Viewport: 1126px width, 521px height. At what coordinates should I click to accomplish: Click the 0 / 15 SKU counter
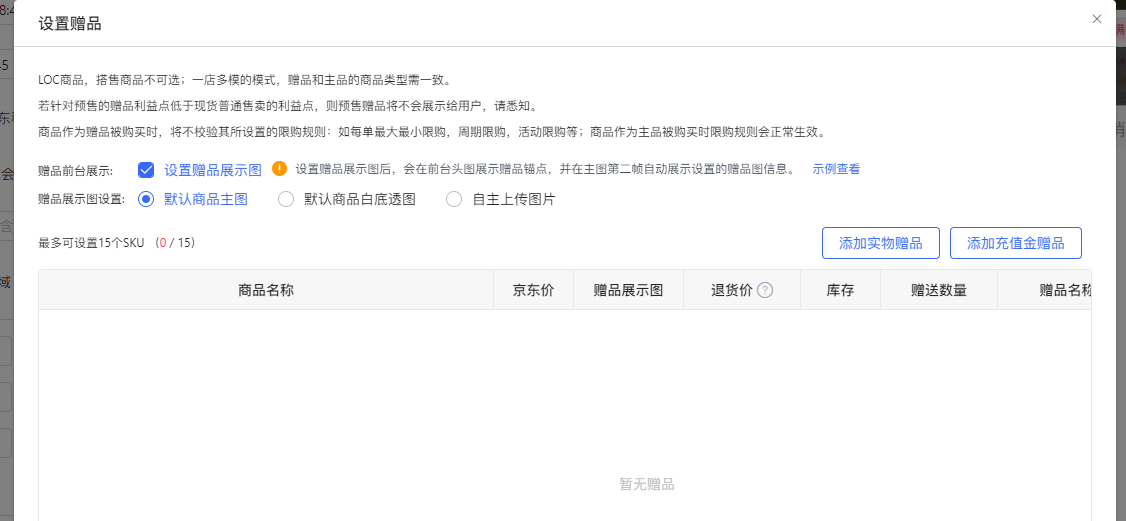tap(175, 243)
